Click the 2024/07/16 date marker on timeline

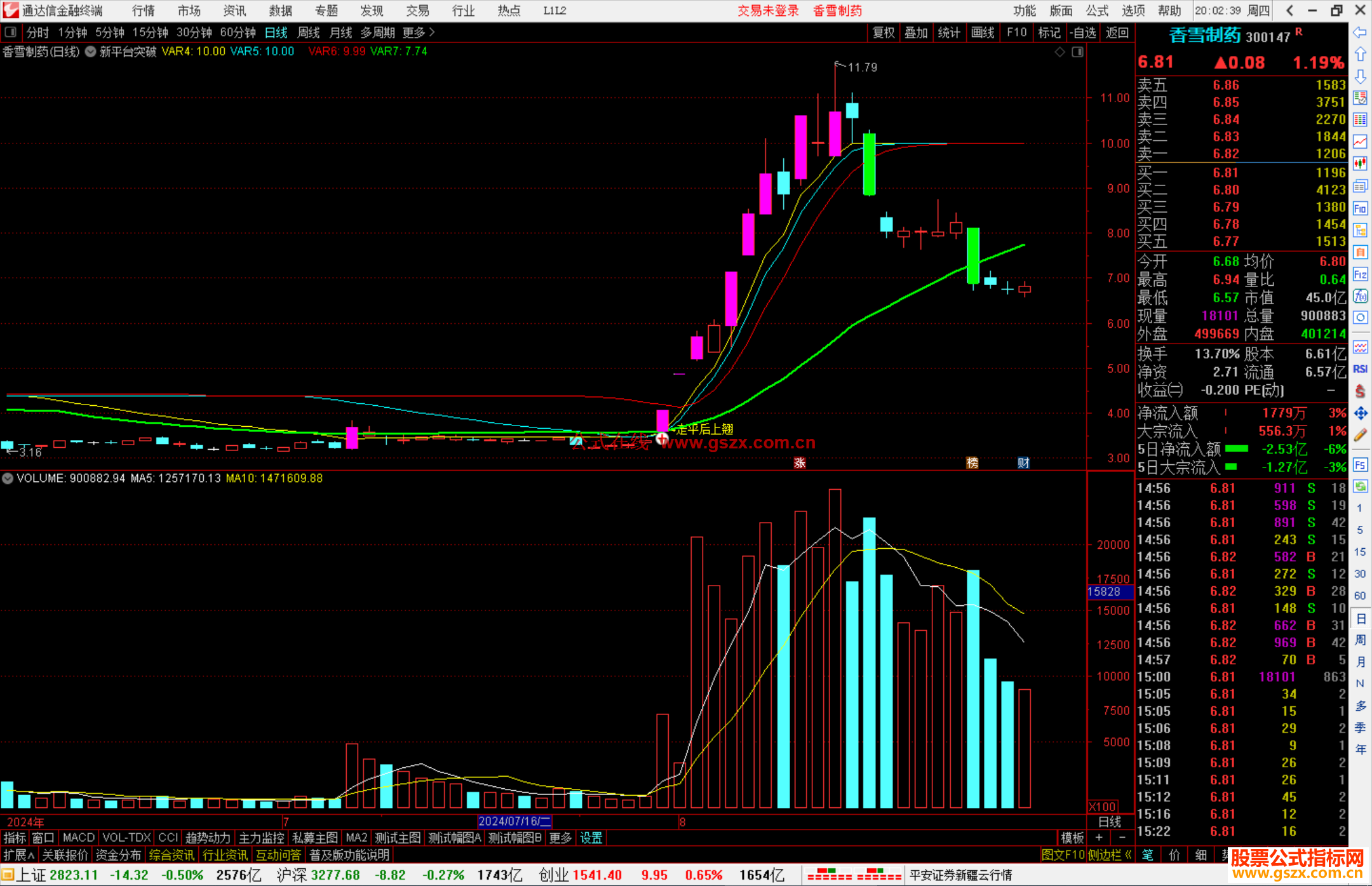click(x=514, y=822)
